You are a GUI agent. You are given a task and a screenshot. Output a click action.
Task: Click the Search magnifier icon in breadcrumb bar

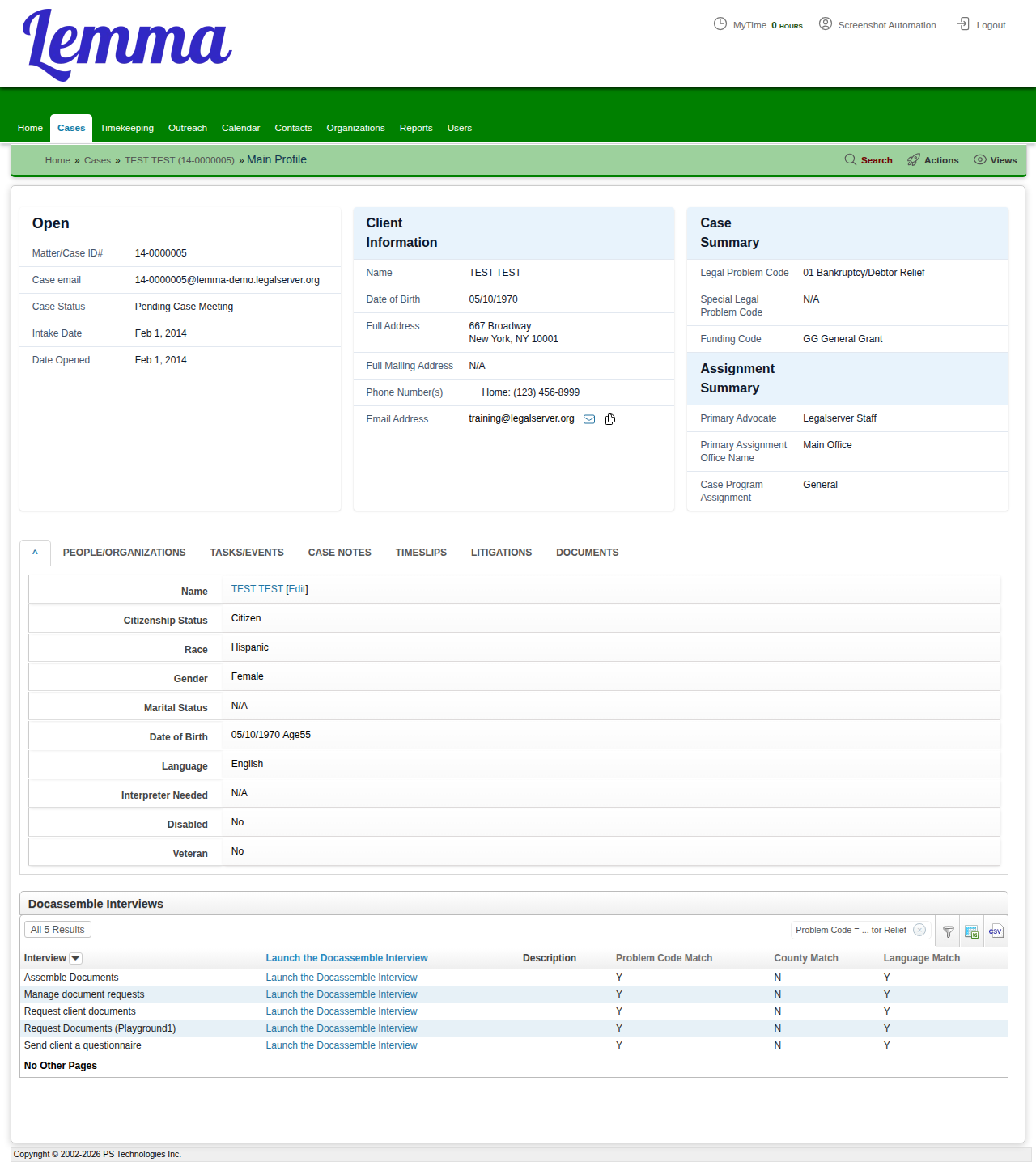(851, 159)
